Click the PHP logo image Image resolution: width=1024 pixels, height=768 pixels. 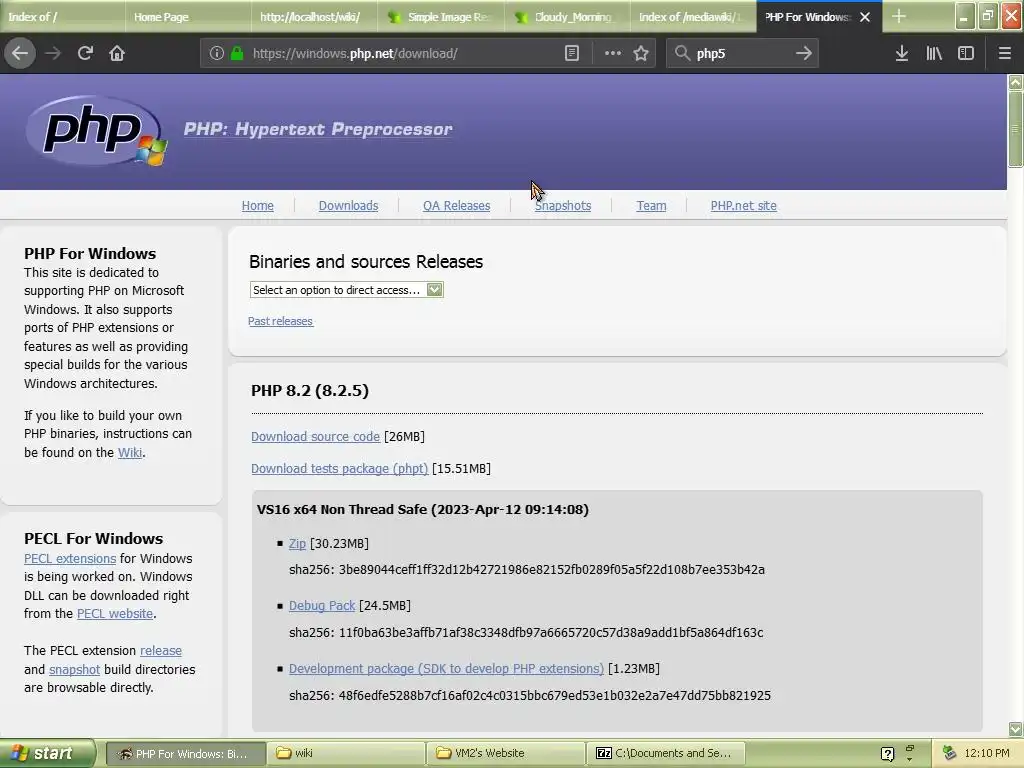96,131
